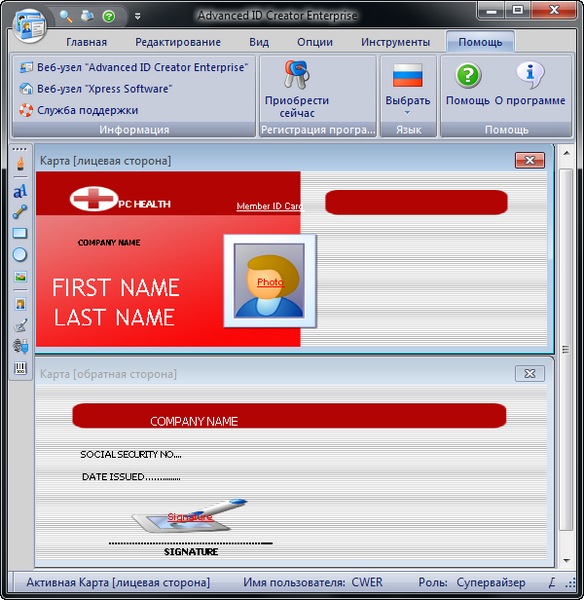The image size is (584, 600).
Task: Open Веб-узел "Advanced ID Creator Enterprise" link
Action: coord(142,67)
